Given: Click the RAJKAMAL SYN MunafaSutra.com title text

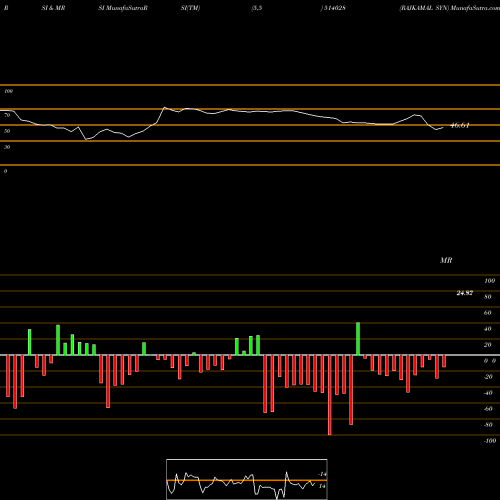Looking at the screenshot, I should (x=450, y=8).
